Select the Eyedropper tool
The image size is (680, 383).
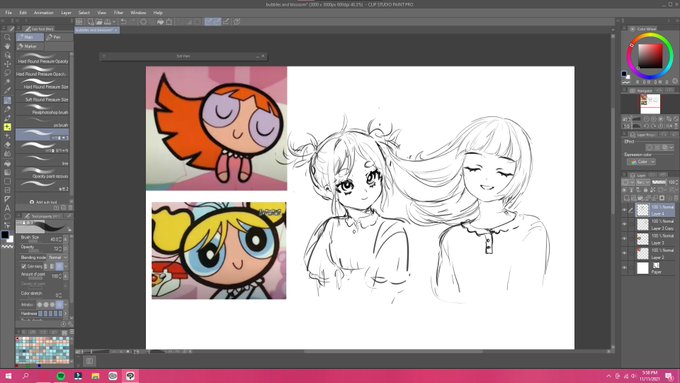point(7,91)
